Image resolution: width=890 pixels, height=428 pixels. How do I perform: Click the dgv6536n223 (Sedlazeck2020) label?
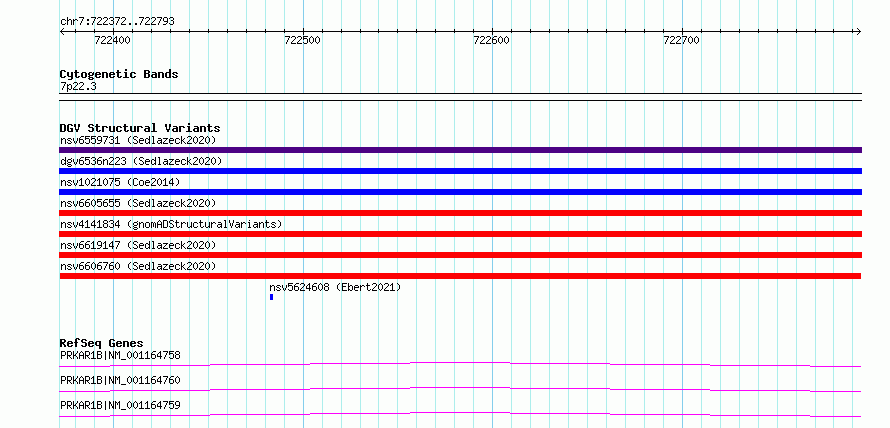tap(141, 161)
